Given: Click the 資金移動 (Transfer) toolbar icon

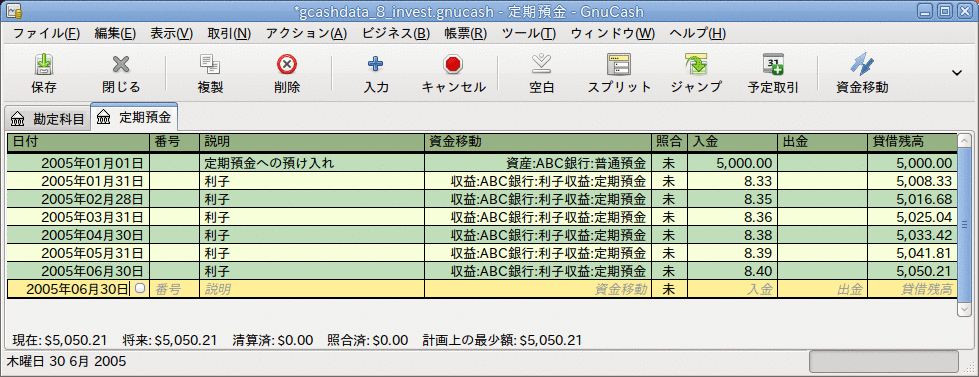Looking at the screenshot, I should 862,64.
